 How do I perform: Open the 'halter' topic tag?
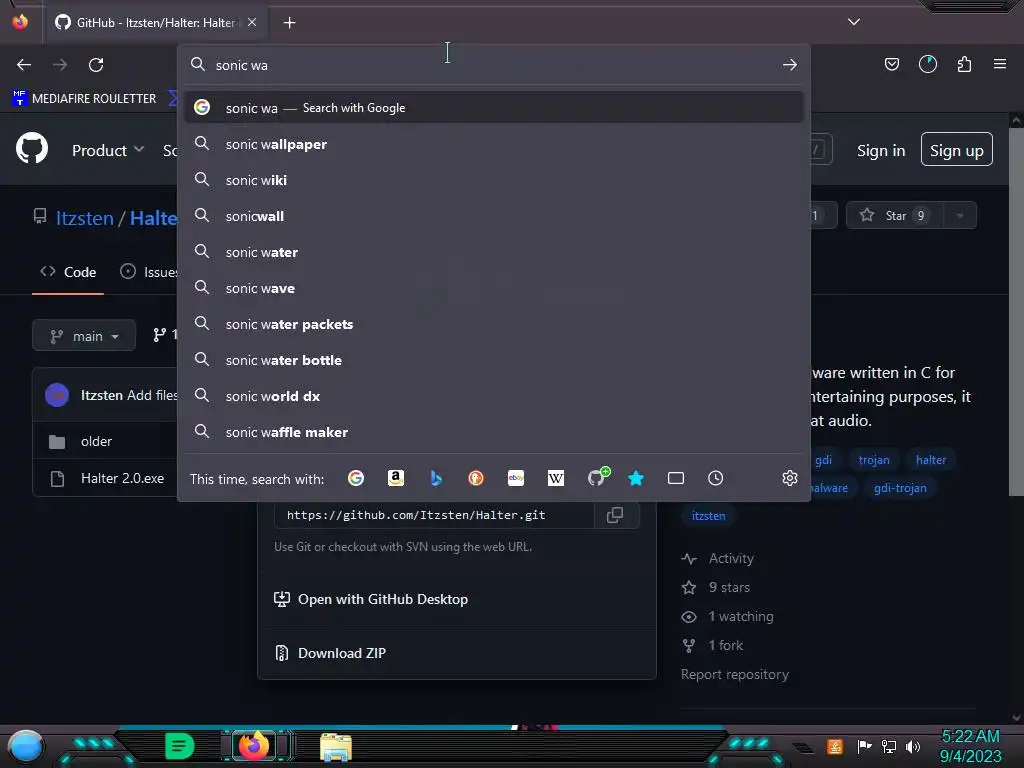point(931,460)
